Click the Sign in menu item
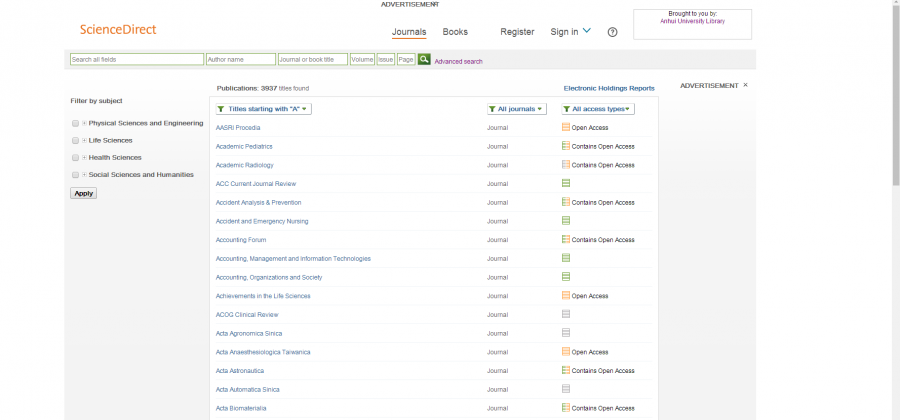The width and height of the screenshot is (900, 420). pos(564,32)
